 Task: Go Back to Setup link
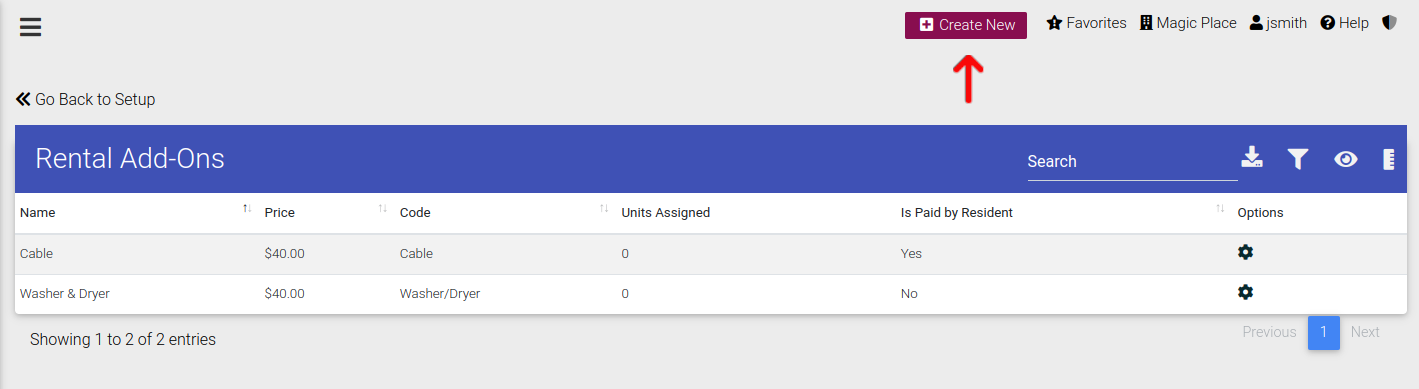[85, 99]
